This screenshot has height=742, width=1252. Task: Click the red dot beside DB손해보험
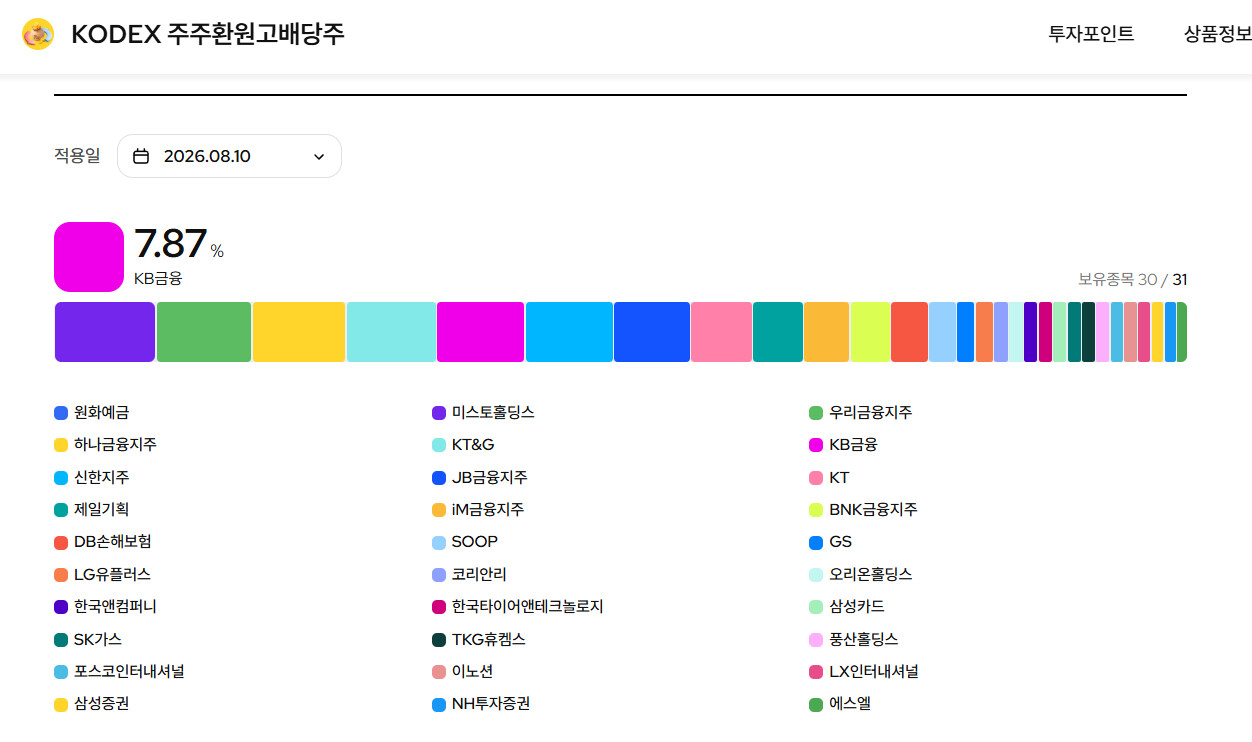point(61,542)
